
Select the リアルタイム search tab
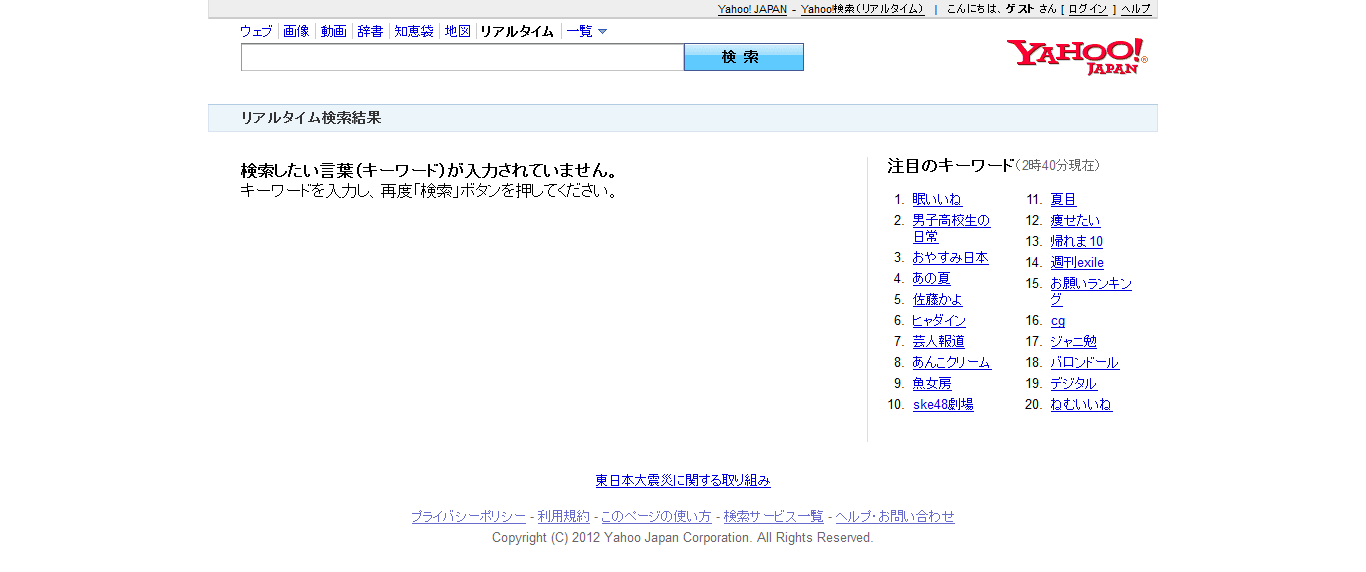(517, 31)
